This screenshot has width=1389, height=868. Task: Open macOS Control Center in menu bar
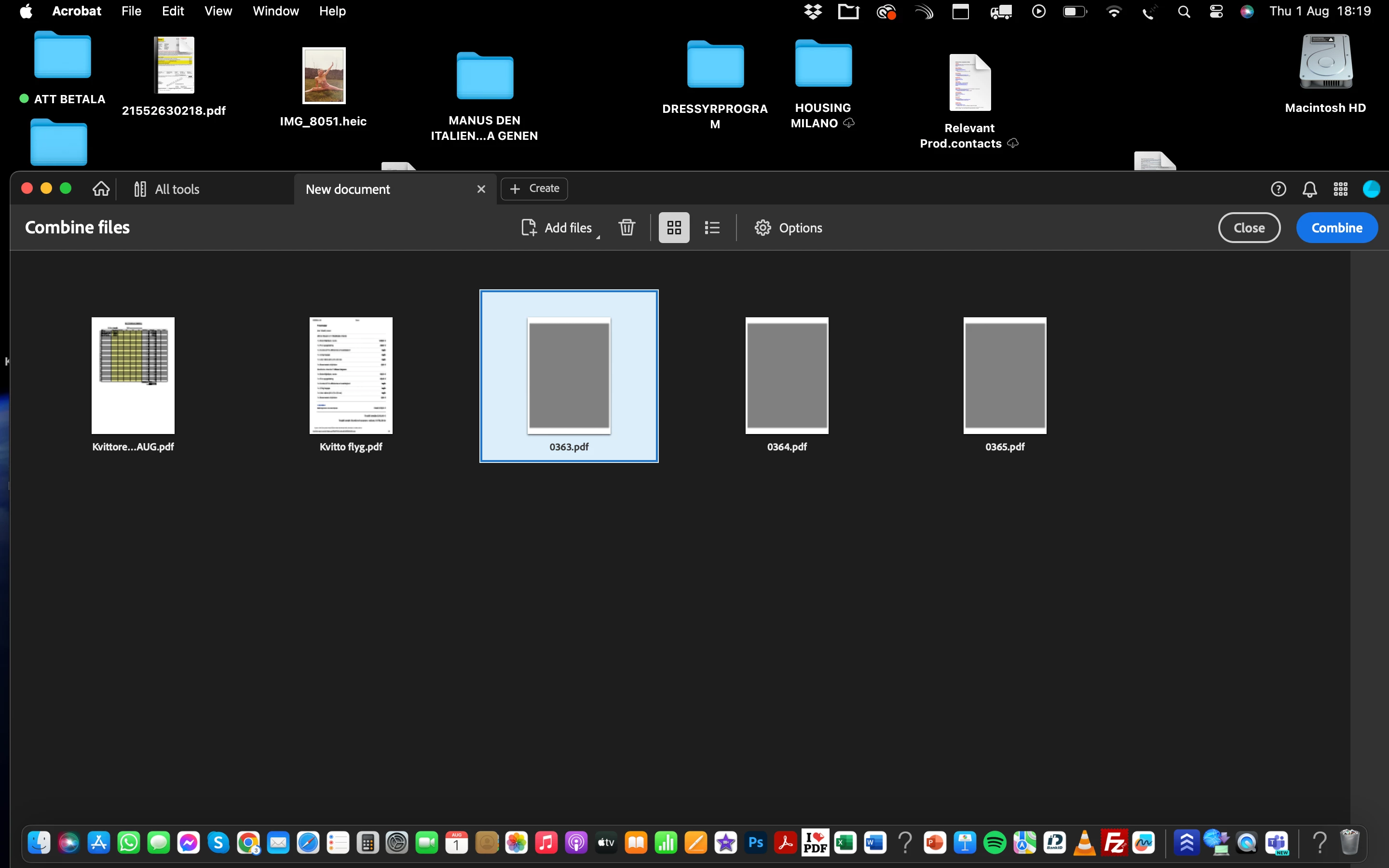pyautogui.click(x=1216, y=11)
